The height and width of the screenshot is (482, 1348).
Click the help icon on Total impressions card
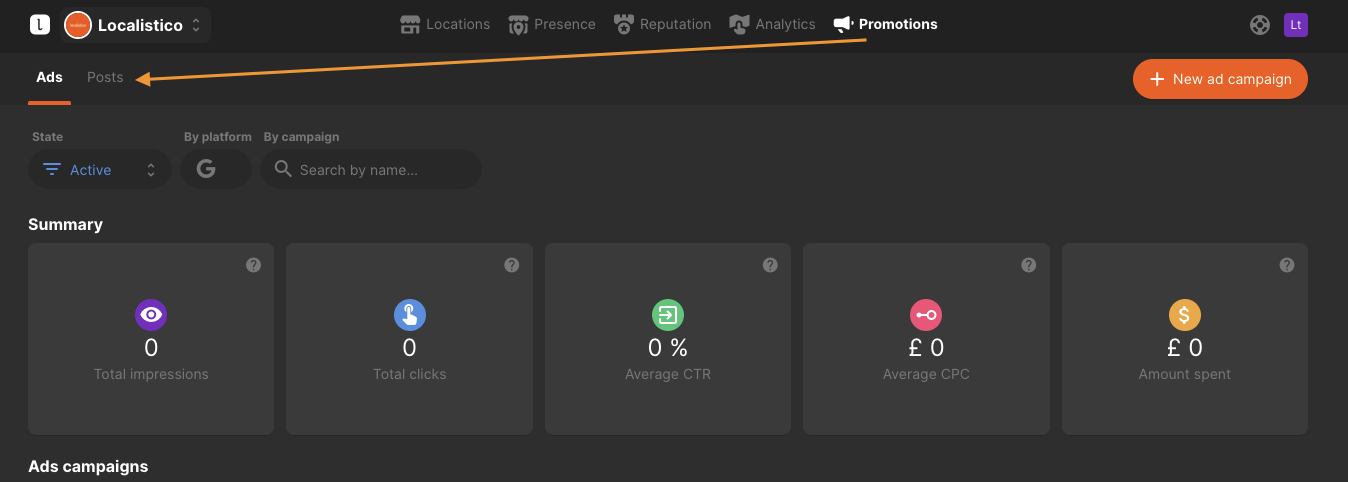(x=254, y=265)
